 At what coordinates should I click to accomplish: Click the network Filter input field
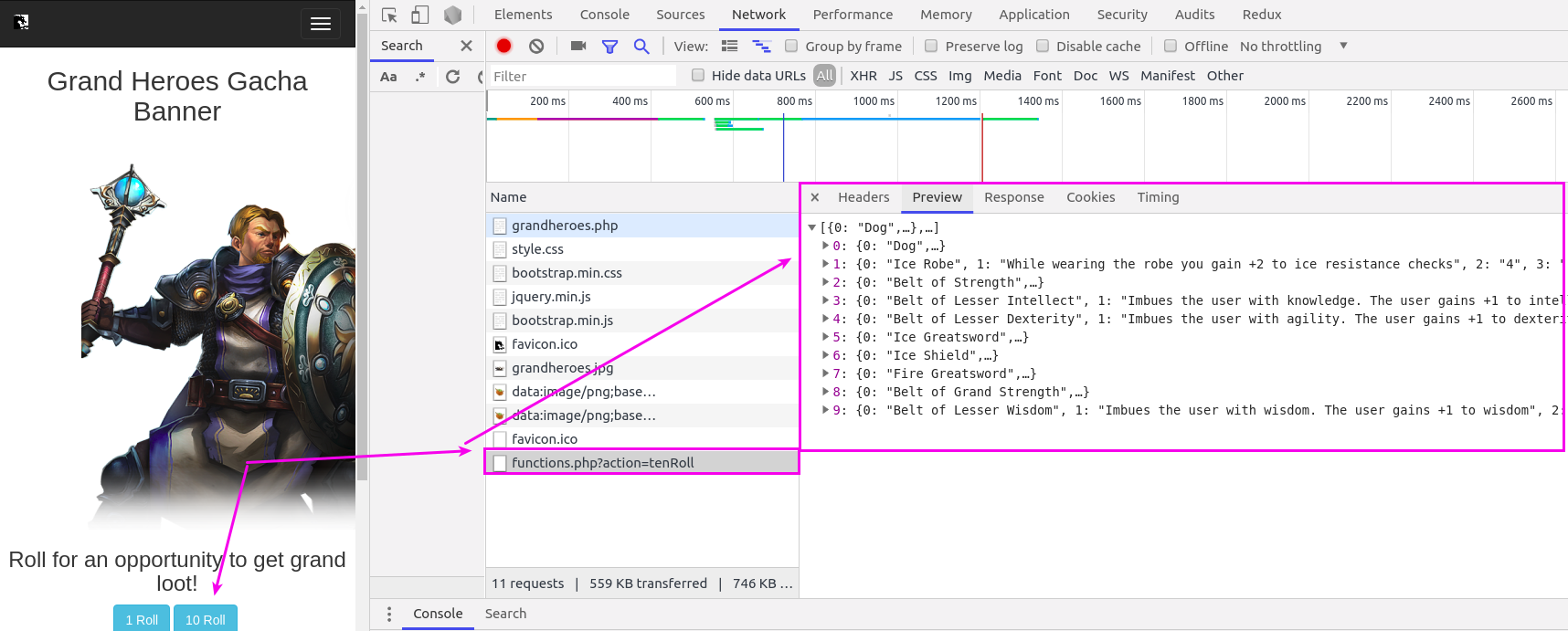582,76
